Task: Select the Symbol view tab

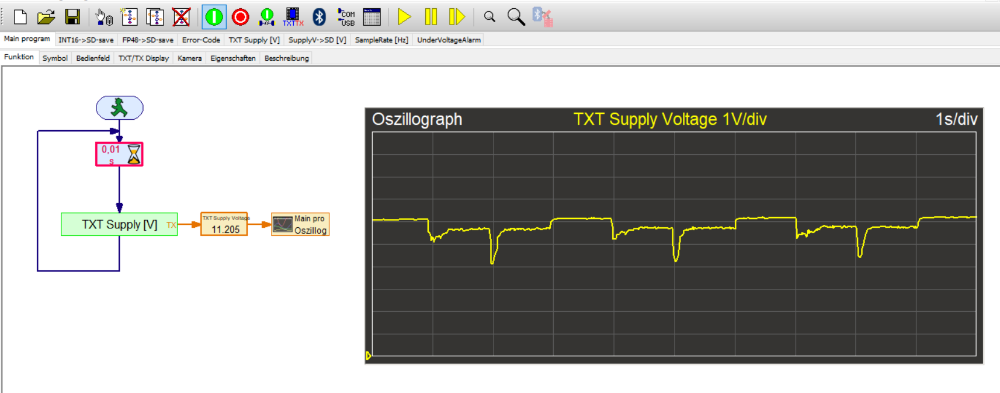Action: point(55,58)
